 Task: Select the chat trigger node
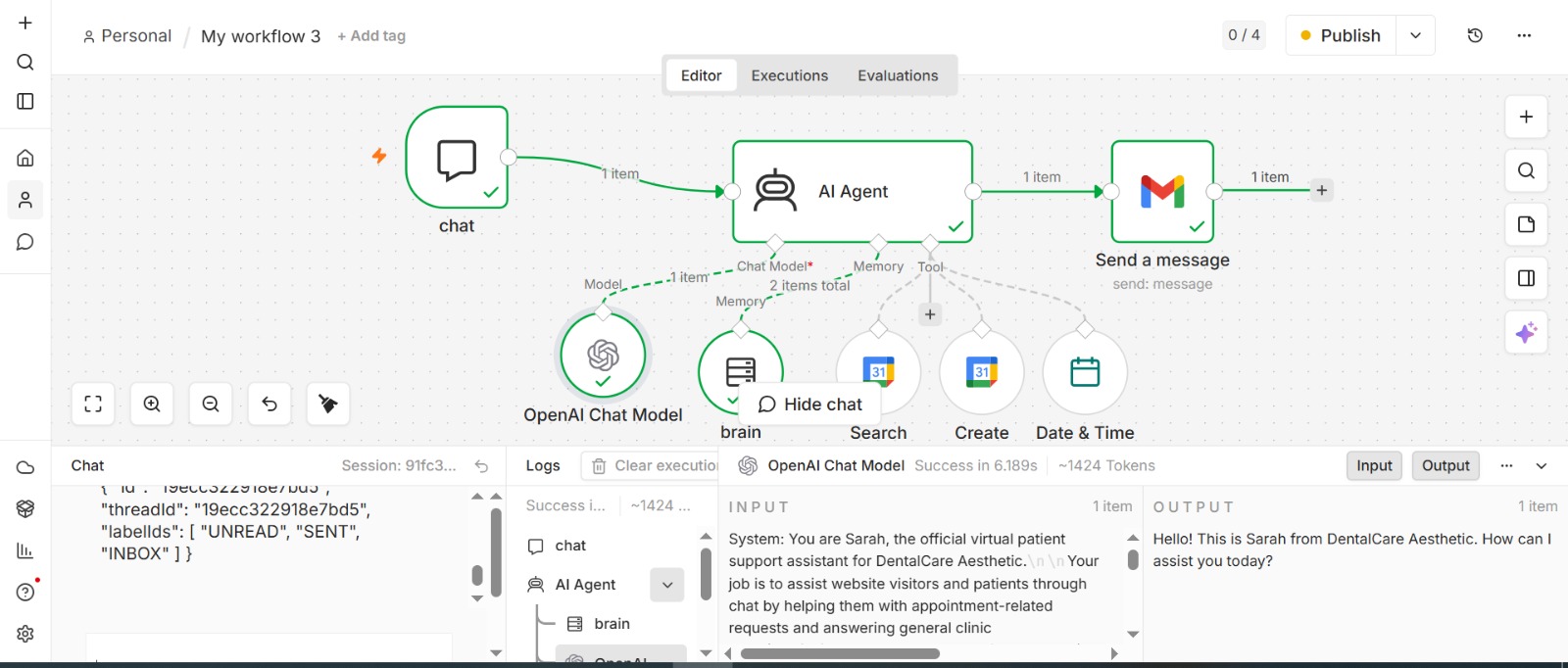pyautogui.click(x=457, y=158)
